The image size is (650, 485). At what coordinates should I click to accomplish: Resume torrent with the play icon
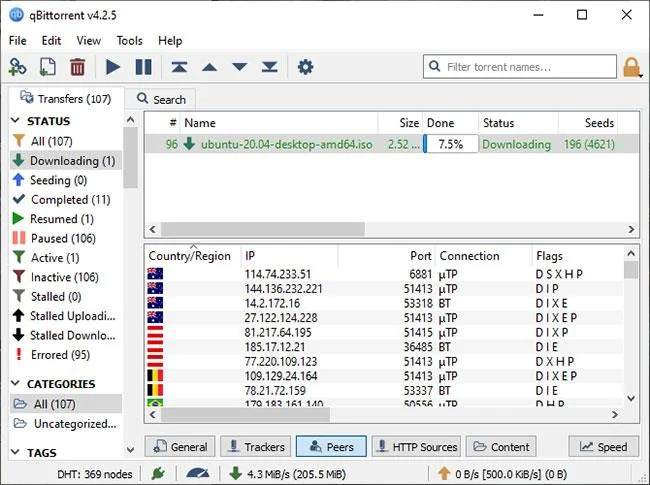(113, 67)
